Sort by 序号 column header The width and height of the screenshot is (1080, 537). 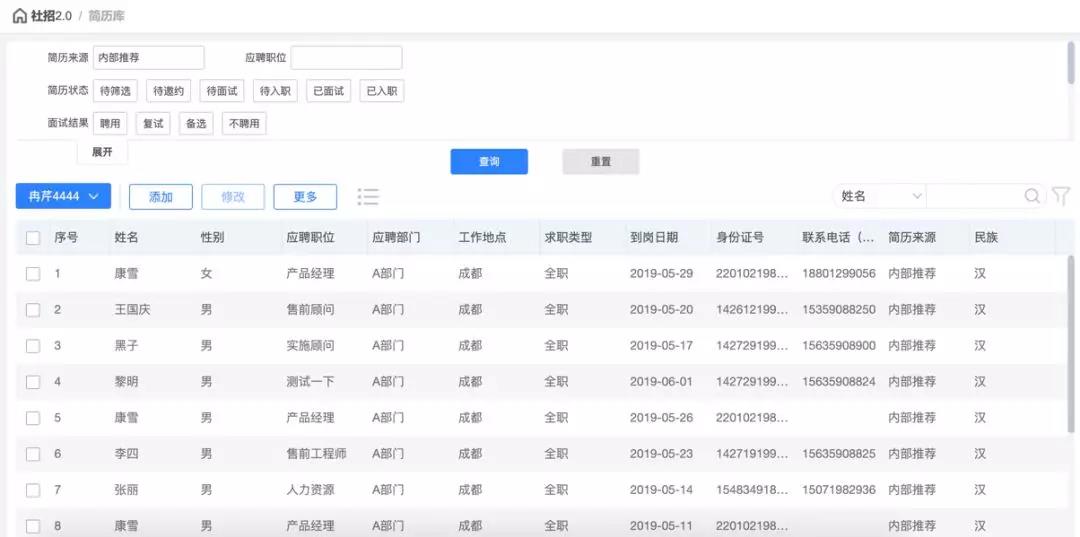click(x=66, y=238)
